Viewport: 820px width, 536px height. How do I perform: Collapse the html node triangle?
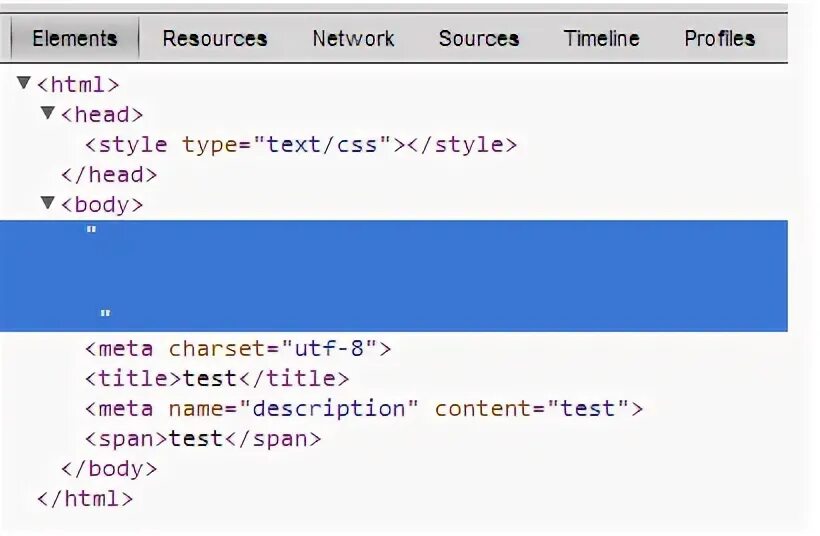24,83
